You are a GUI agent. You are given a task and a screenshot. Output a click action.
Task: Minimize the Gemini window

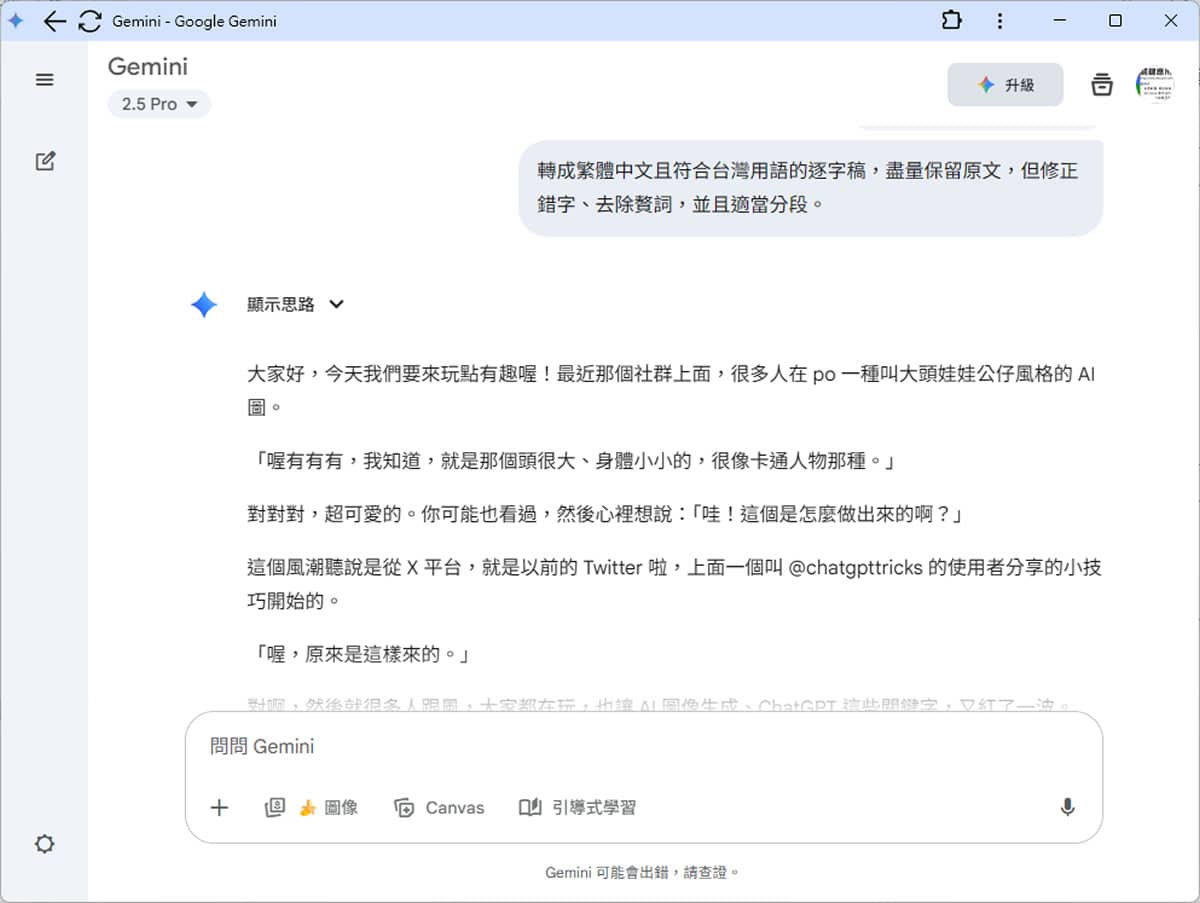[1059, 20]
